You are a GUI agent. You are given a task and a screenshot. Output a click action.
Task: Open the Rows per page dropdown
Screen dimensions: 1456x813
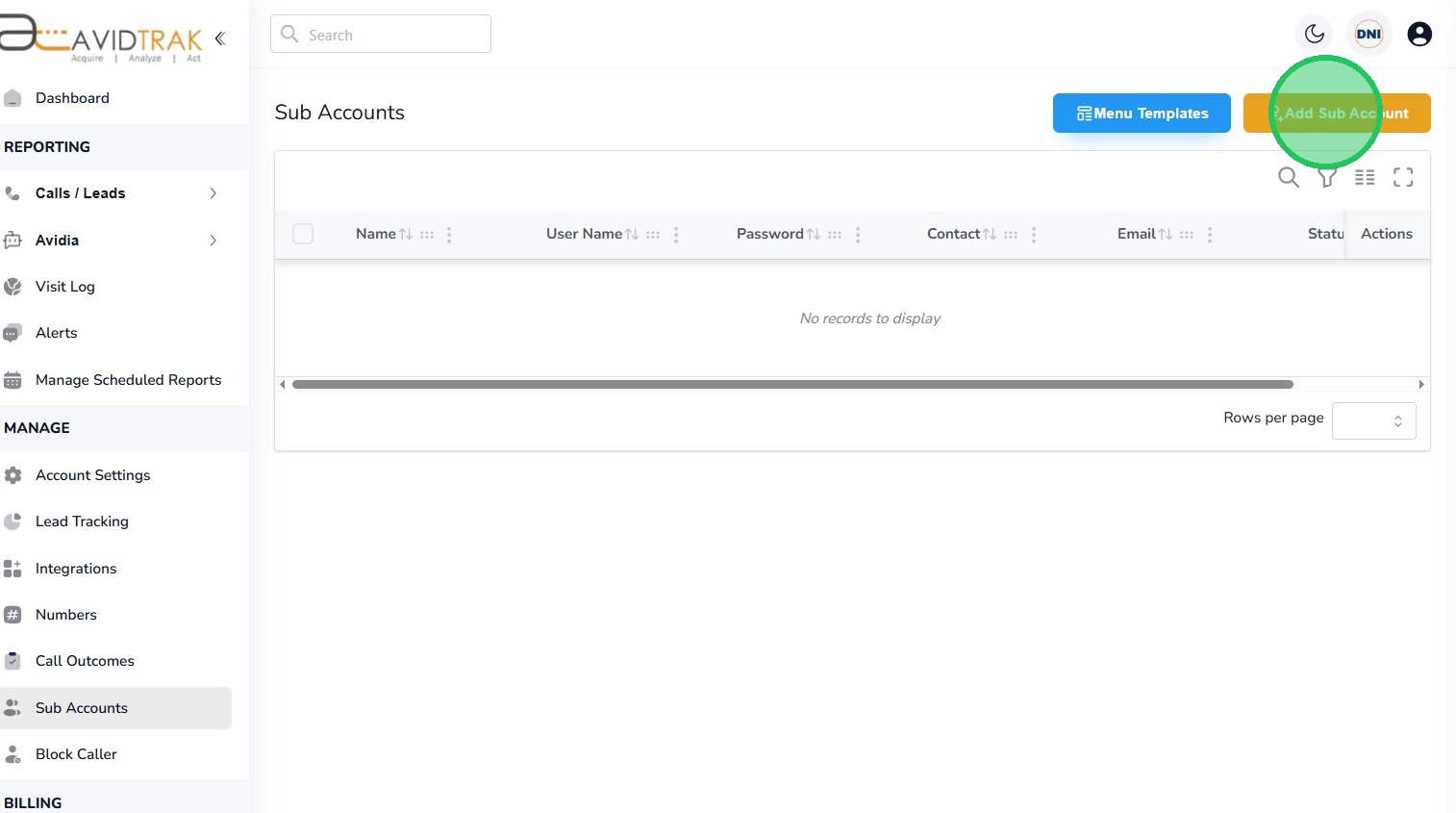click(1374, 420)
